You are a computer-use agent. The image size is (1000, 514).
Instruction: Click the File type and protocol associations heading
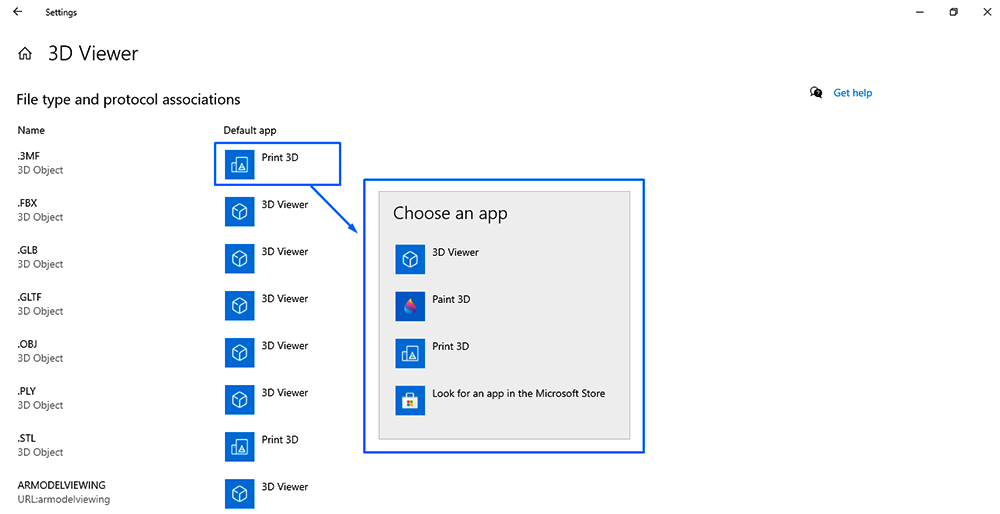pyautogui.click(x=128, y=99)
